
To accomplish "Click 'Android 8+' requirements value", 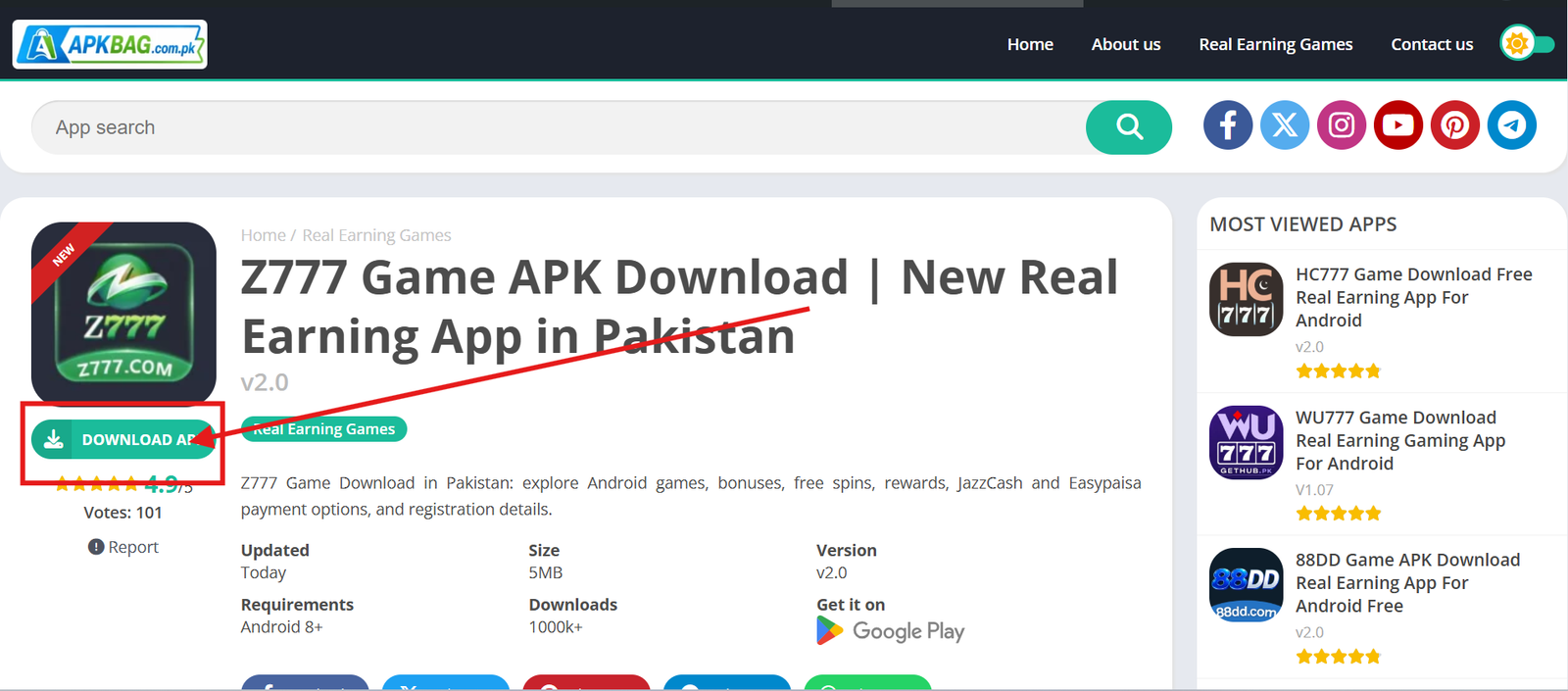I will [x=282, y=627].
